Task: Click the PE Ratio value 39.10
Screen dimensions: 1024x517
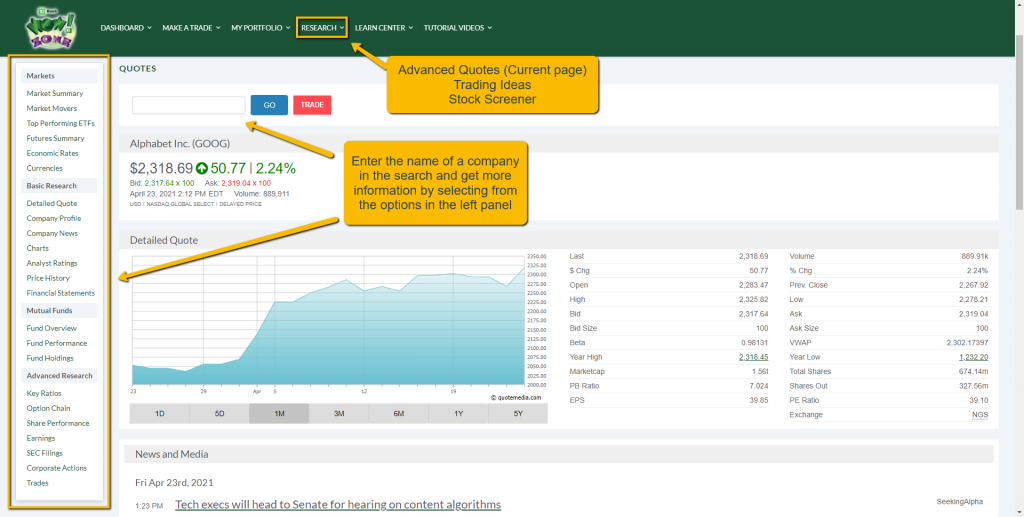Action: 980,401
